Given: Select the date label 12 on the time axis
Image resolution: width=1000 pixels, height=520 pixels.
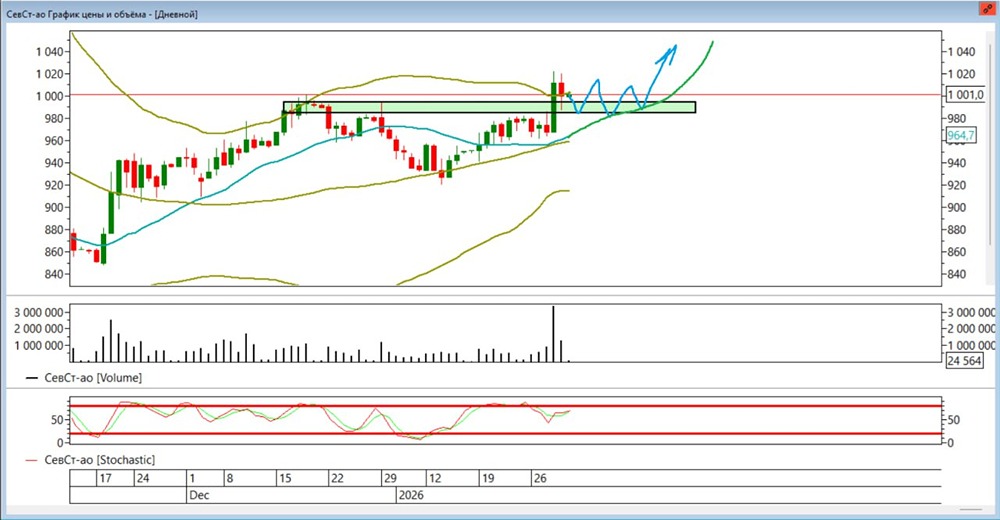Looking at the screenshot, I should pyautogui.click(x=434, y=478).
